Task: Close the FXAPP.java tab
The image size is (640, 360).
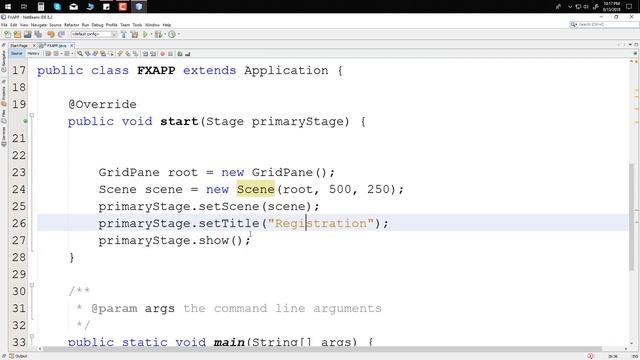Action: pyautogui.click(x=71, y=46)
